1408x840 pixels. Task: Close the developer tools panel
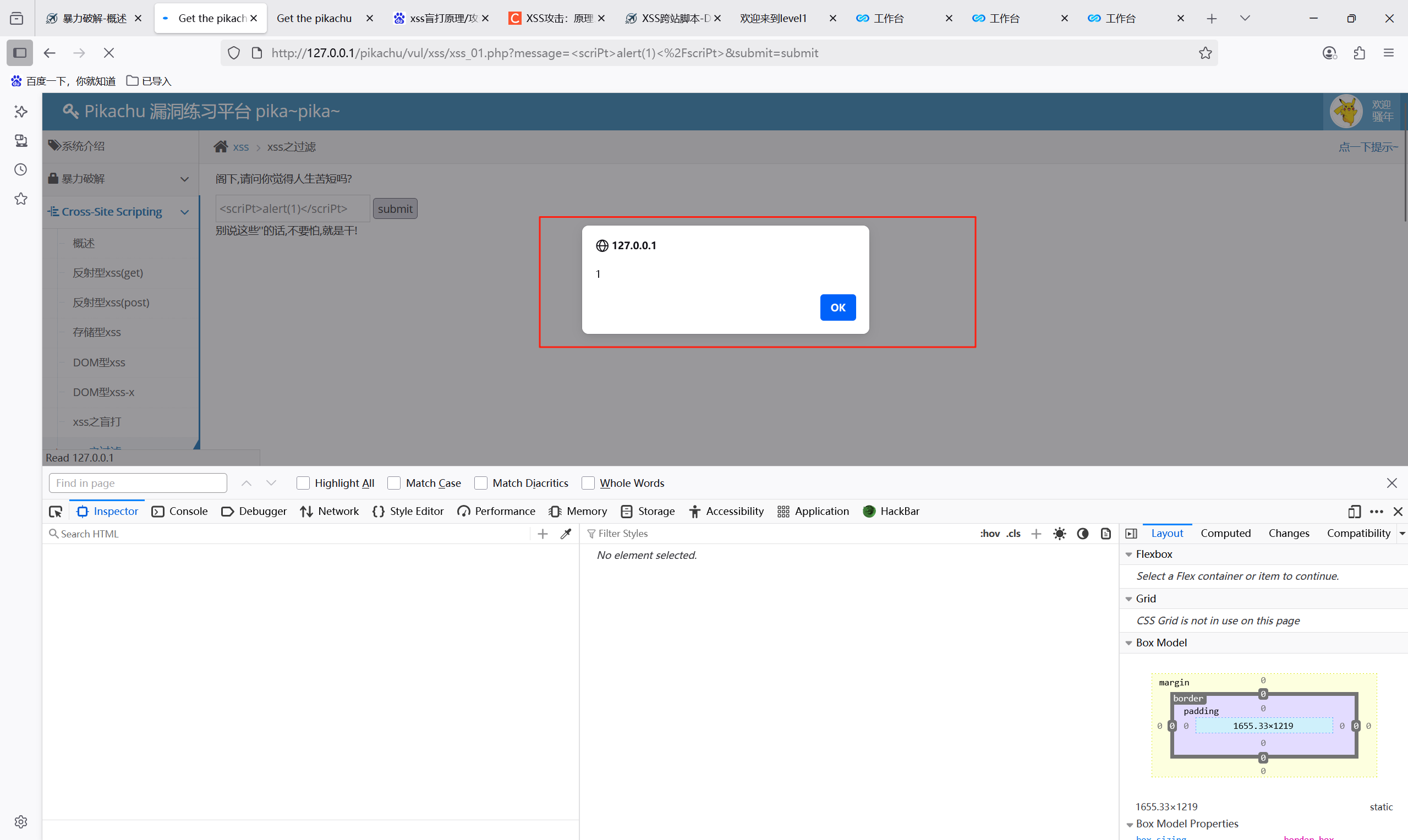pos(1398,512)
